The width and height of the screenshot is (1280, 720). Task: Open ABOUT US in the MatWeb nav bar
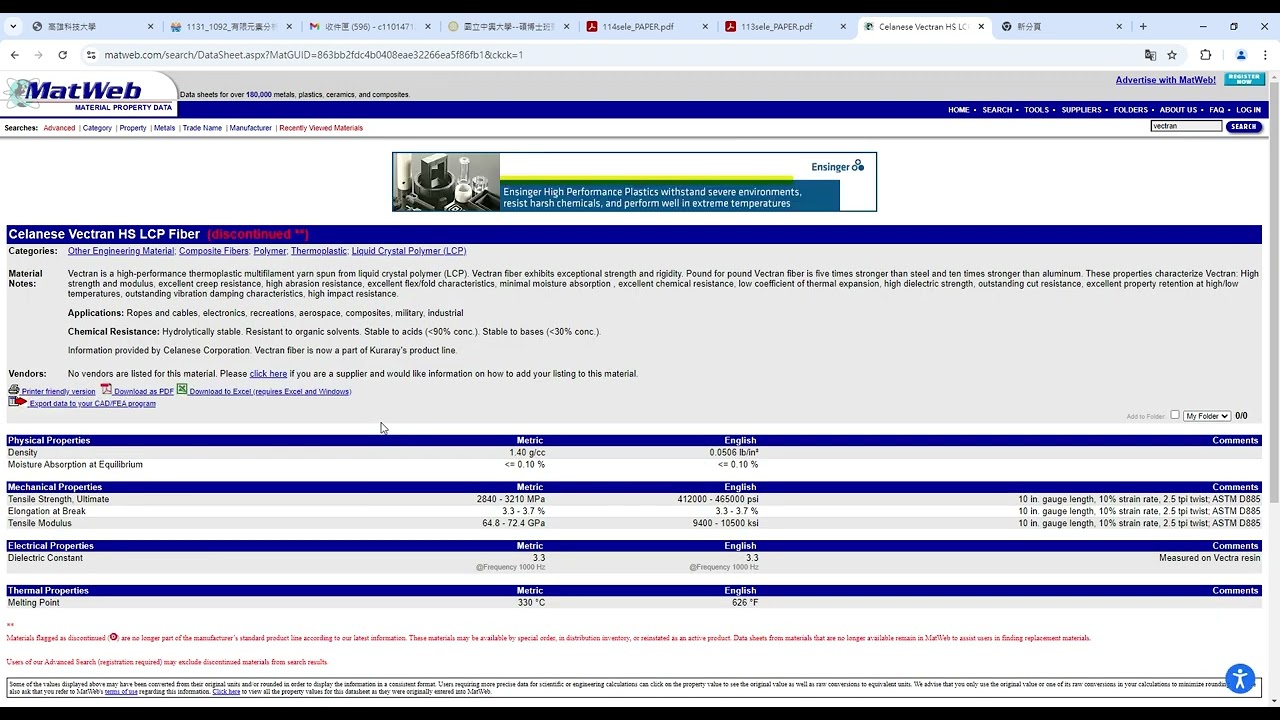click(1178, 110)
